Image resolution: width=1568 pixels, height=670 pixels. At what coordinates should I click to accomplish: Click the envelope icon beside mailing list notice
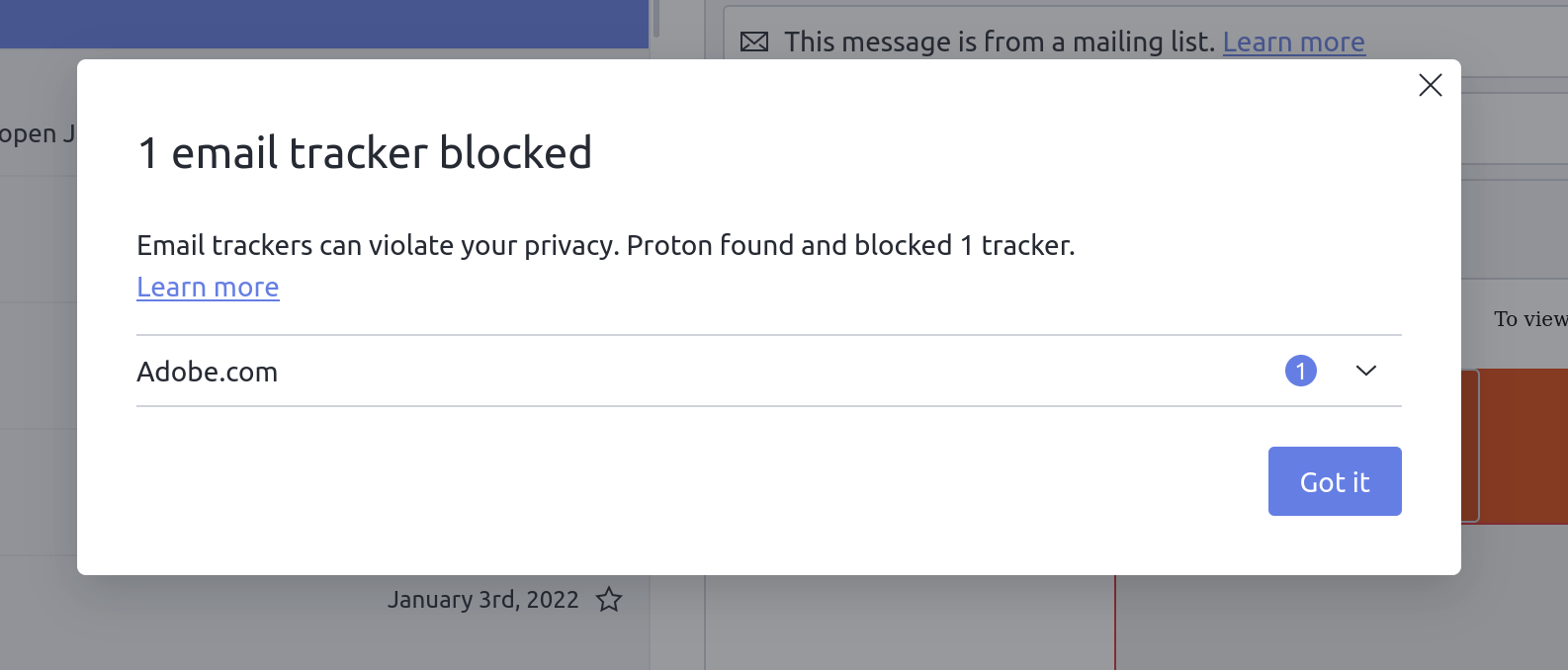click(754, 42)
